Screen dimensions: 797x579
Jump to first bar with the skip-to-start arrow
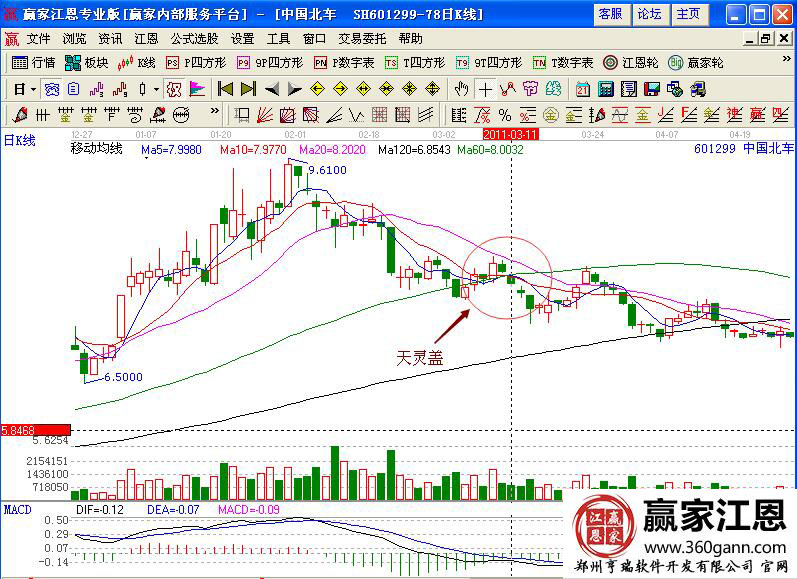[225, 89]
